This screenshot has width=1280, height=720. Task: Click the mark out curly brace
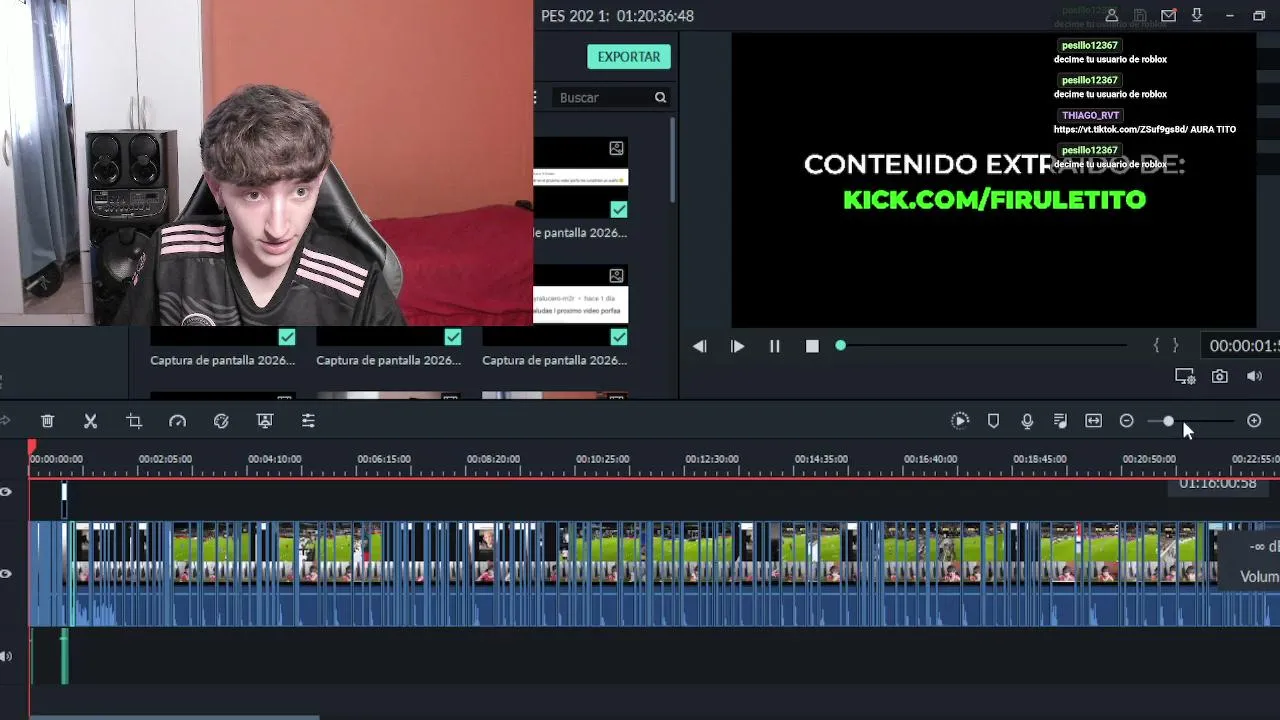tap(1175, 345)
